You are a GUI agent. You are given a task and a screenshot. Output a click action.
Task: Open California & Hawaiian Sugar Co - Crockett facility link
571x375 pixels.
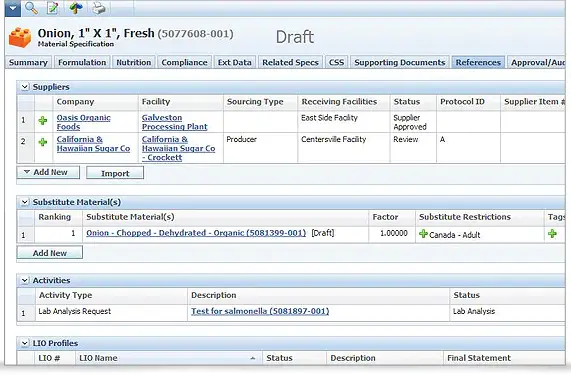pyautogui.click(x=178, y=148)
